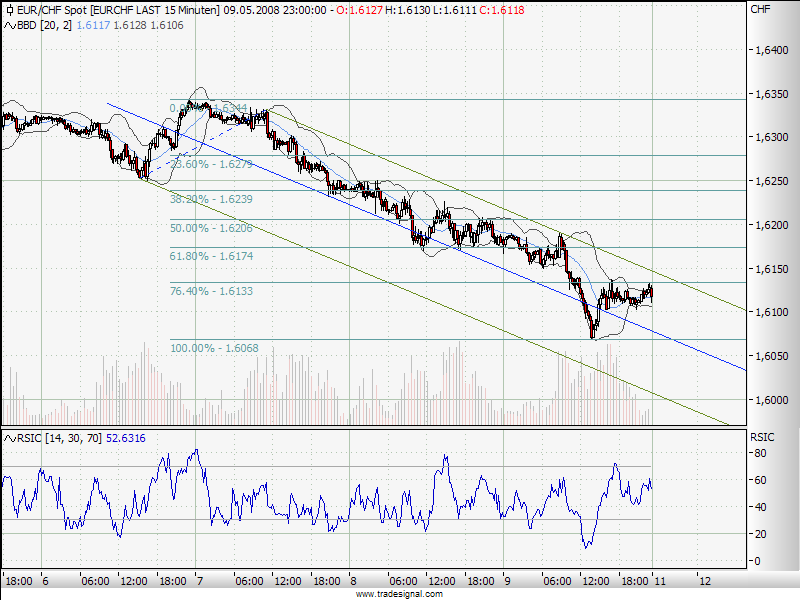This screenshot has height=600, width=800.
Task: Click the RSI scale value 0
Action: click(757, 561)
